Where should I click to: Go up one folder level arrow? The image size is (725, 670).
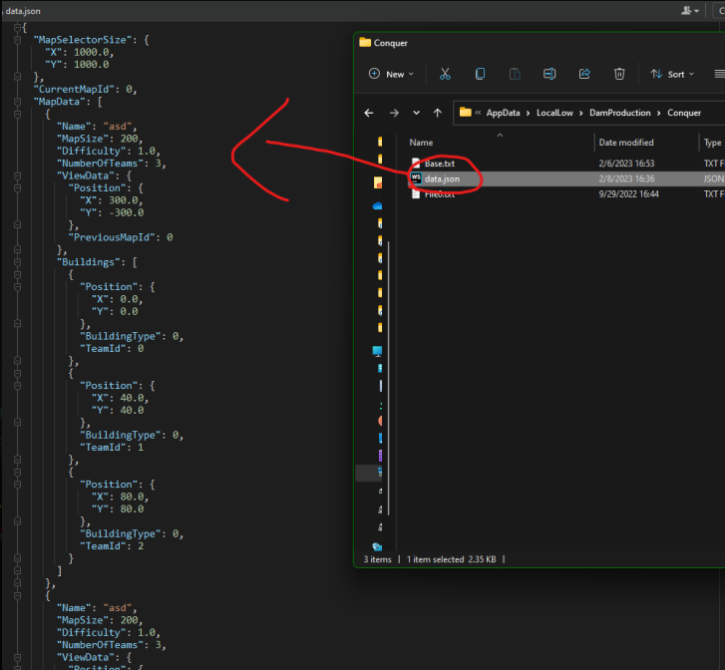tap(437, 113)
